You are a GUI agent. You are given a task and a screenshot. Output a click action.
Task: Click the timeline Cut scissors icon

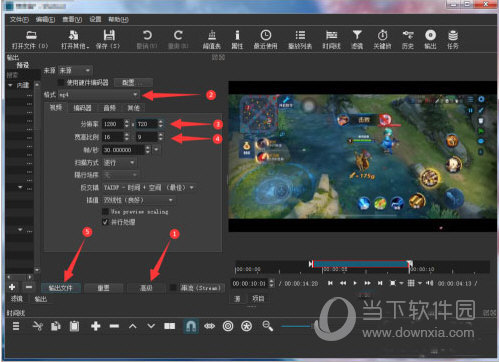(38, 326)
